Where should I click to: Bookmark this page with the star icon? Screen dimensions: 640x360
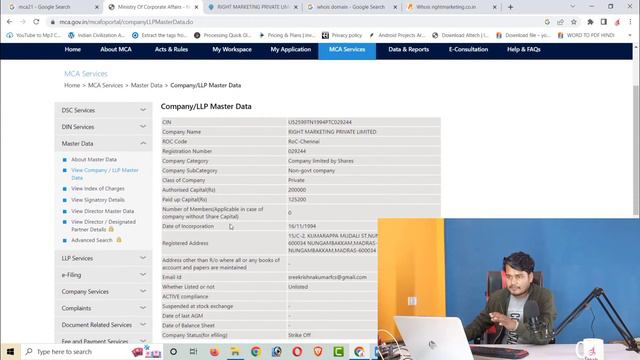pos(573,22)
